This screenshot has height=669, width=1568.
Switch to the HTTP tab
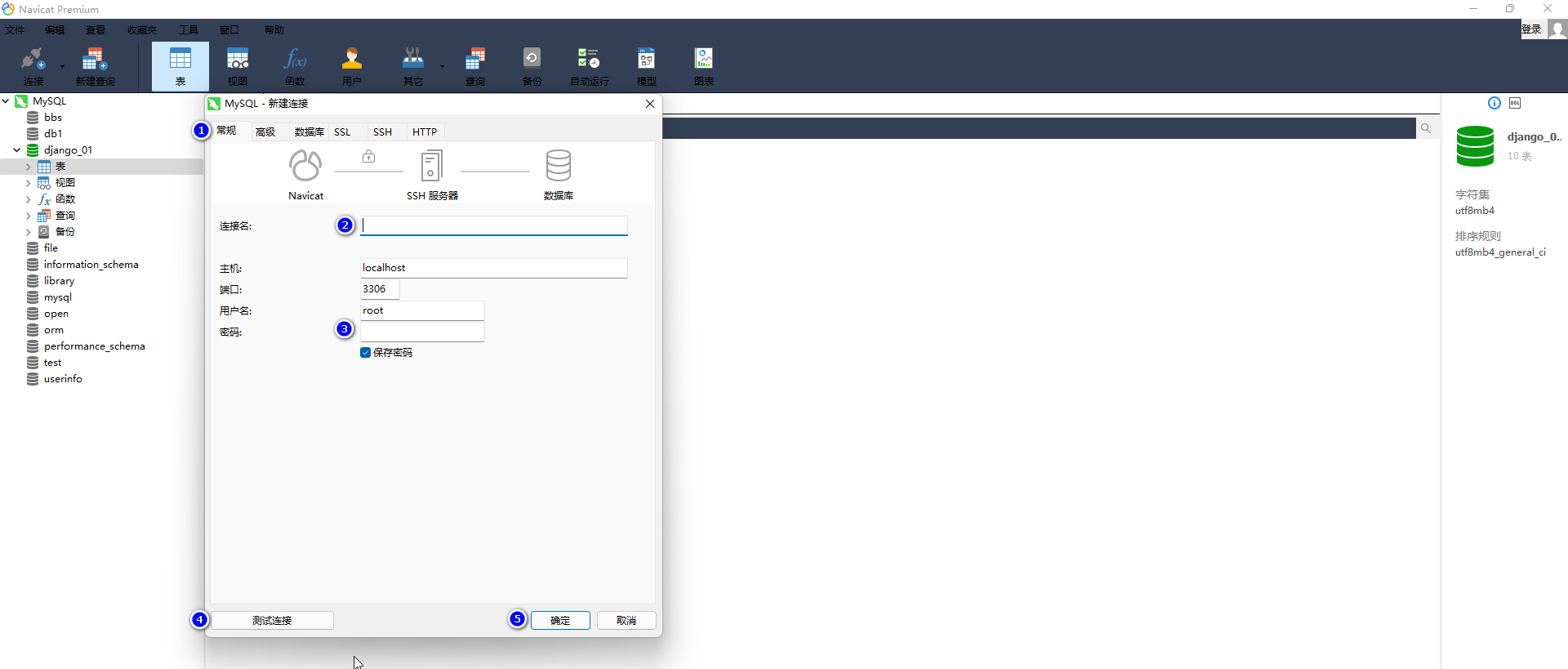pos(425,132)
